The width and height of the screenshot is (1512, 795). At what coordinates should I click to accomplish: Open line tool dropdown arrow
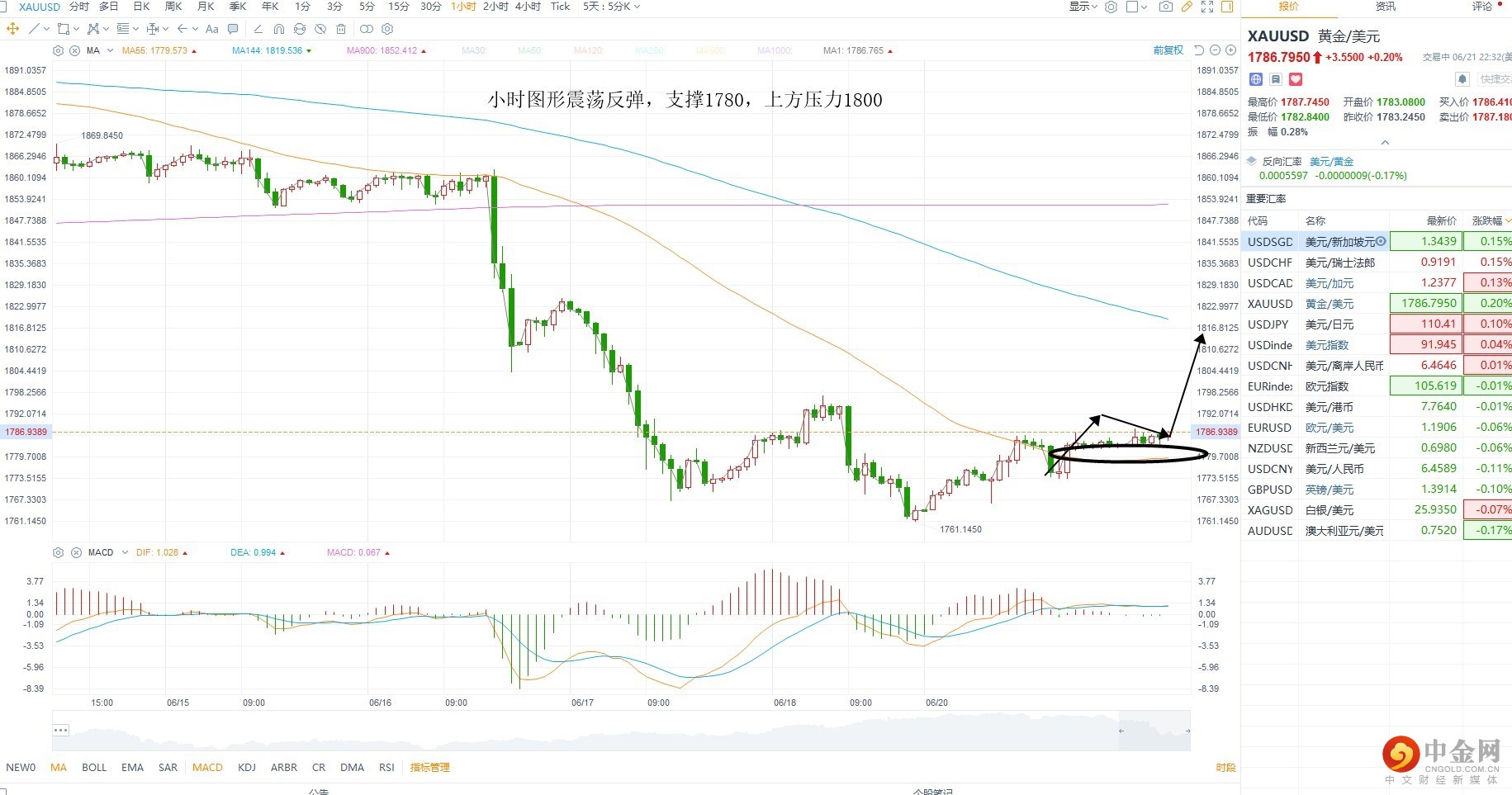47,30
